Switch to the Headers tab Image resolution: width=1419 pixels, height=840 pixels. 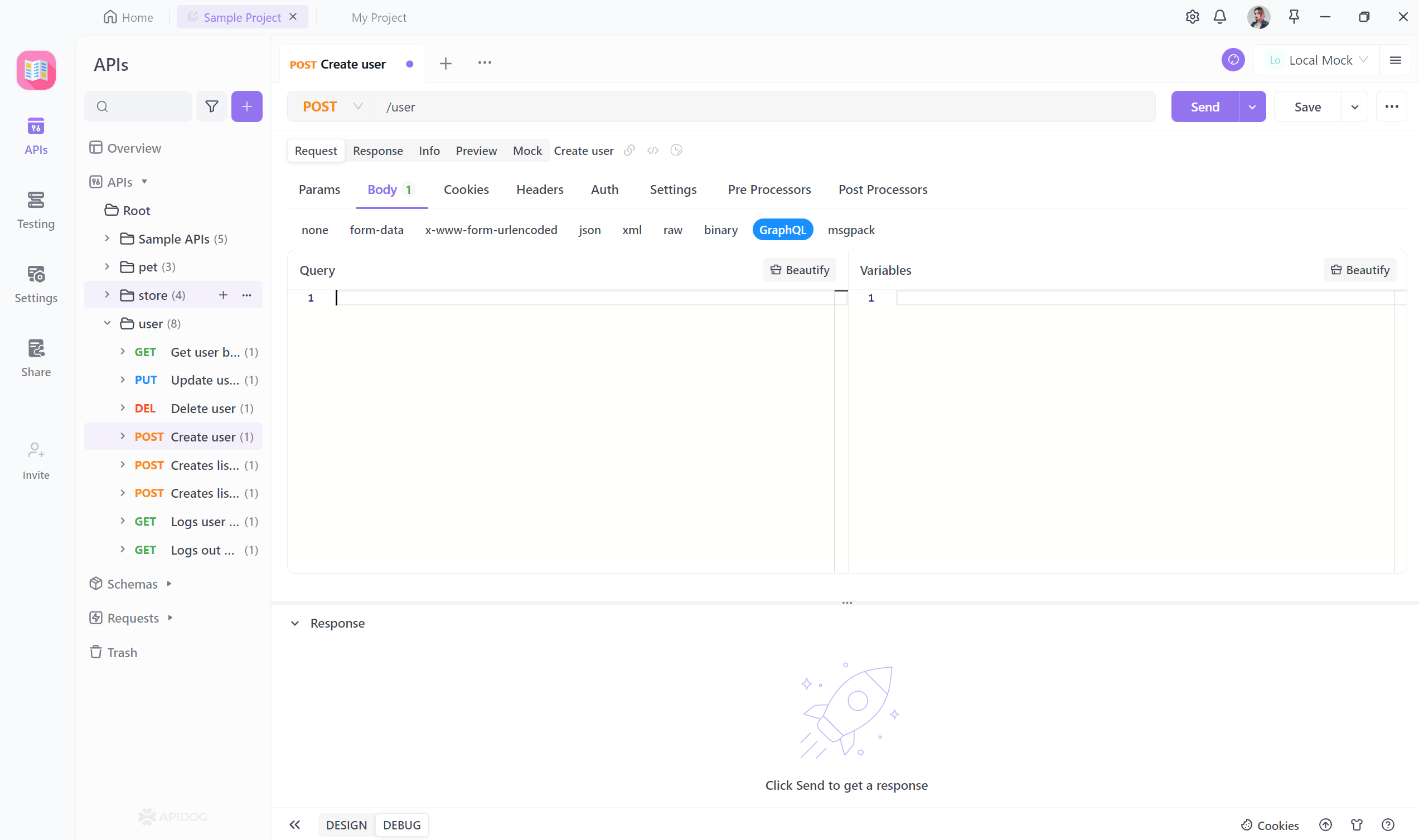[539, 189]
